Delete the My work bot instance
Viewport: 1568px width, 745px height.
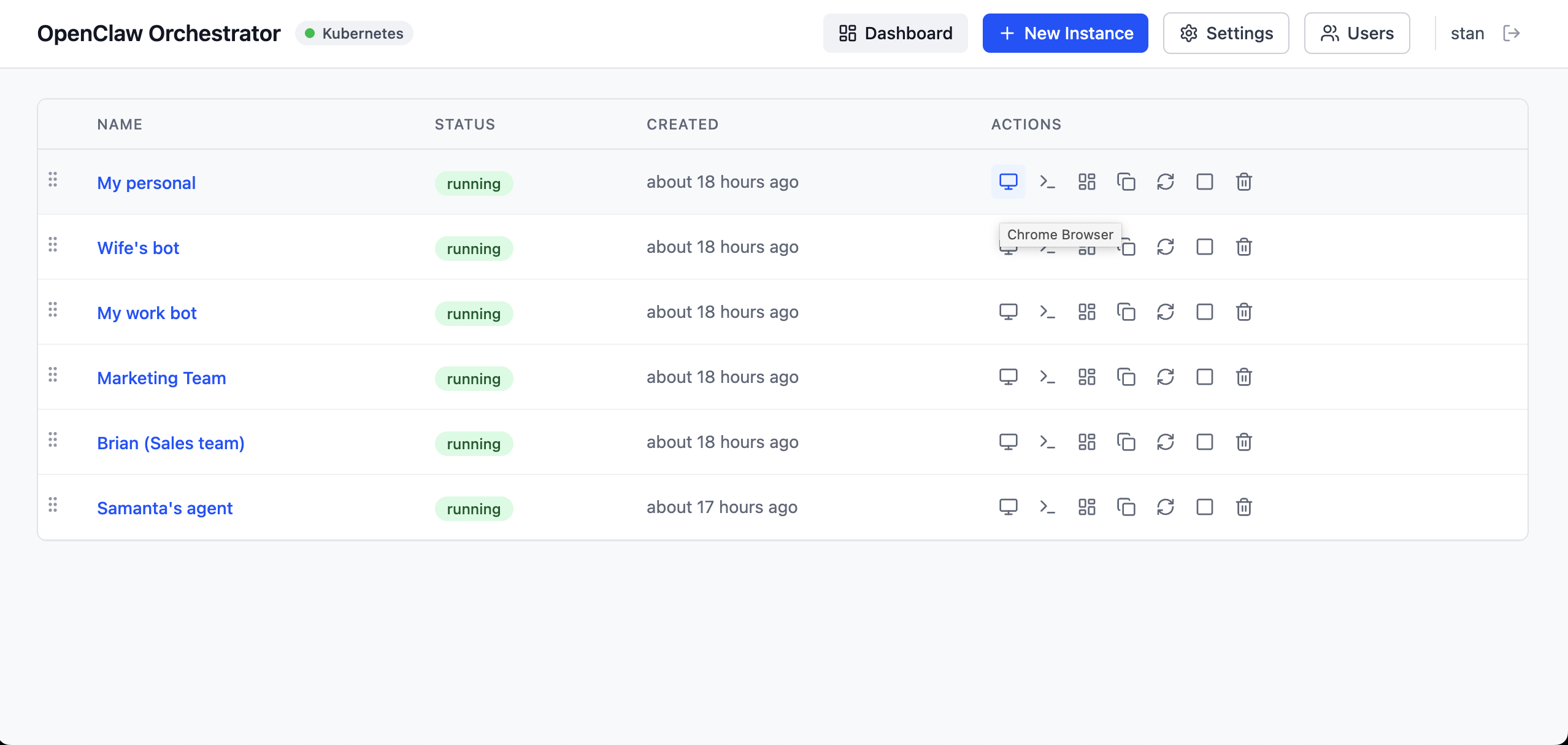1243,312
